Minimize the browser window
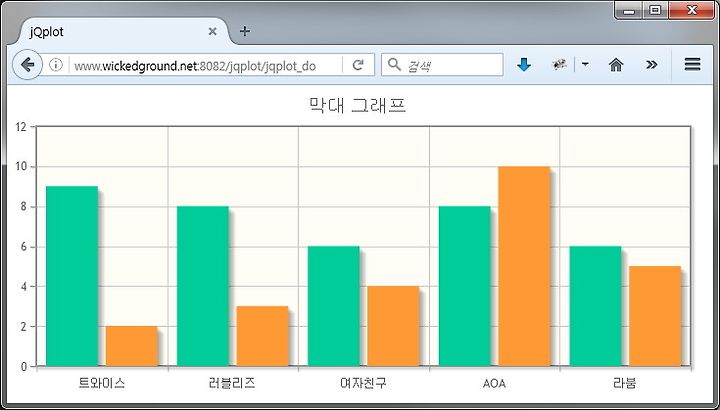 coord(629,11)
